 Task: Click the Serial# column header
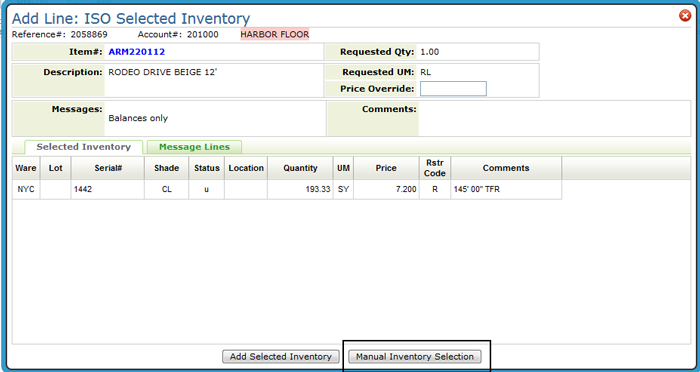tap(108, 168)
